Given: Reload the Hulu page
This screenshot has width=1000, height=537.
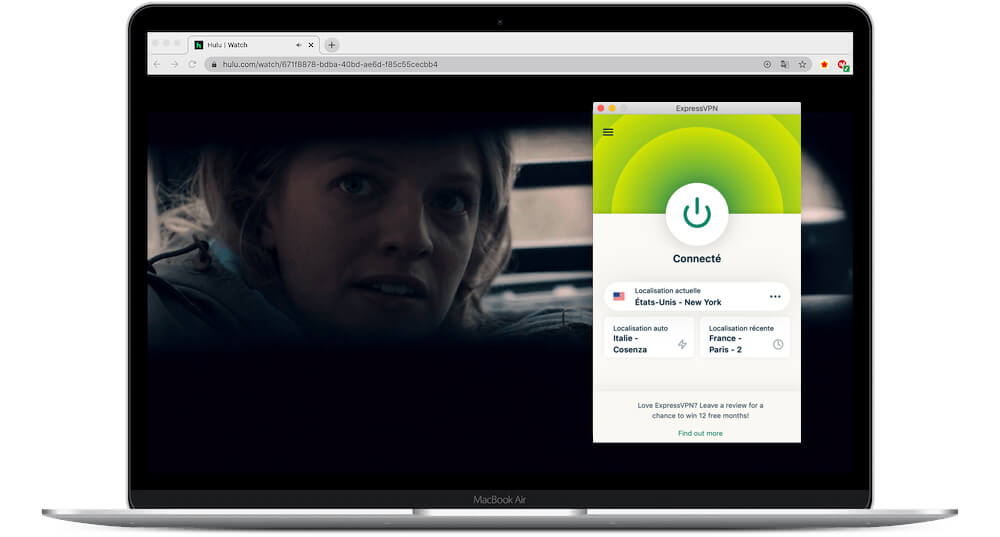Looking at the screenshot, I should point(192,64).
